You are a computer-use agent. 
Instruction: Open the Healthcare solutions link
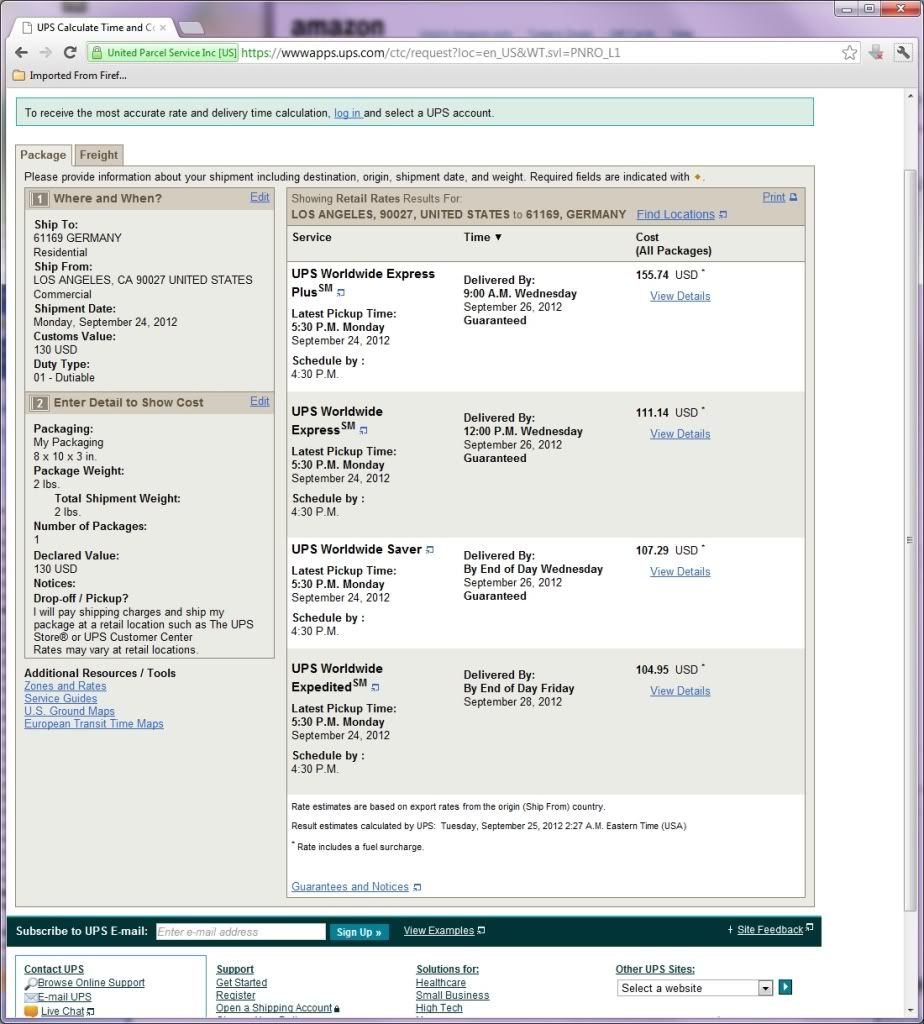441,982
